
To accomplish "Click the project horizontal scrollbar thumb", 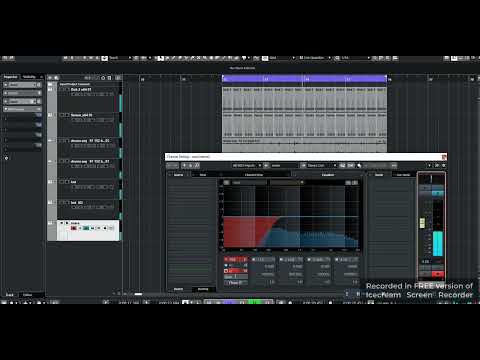I will coord(138,294).
